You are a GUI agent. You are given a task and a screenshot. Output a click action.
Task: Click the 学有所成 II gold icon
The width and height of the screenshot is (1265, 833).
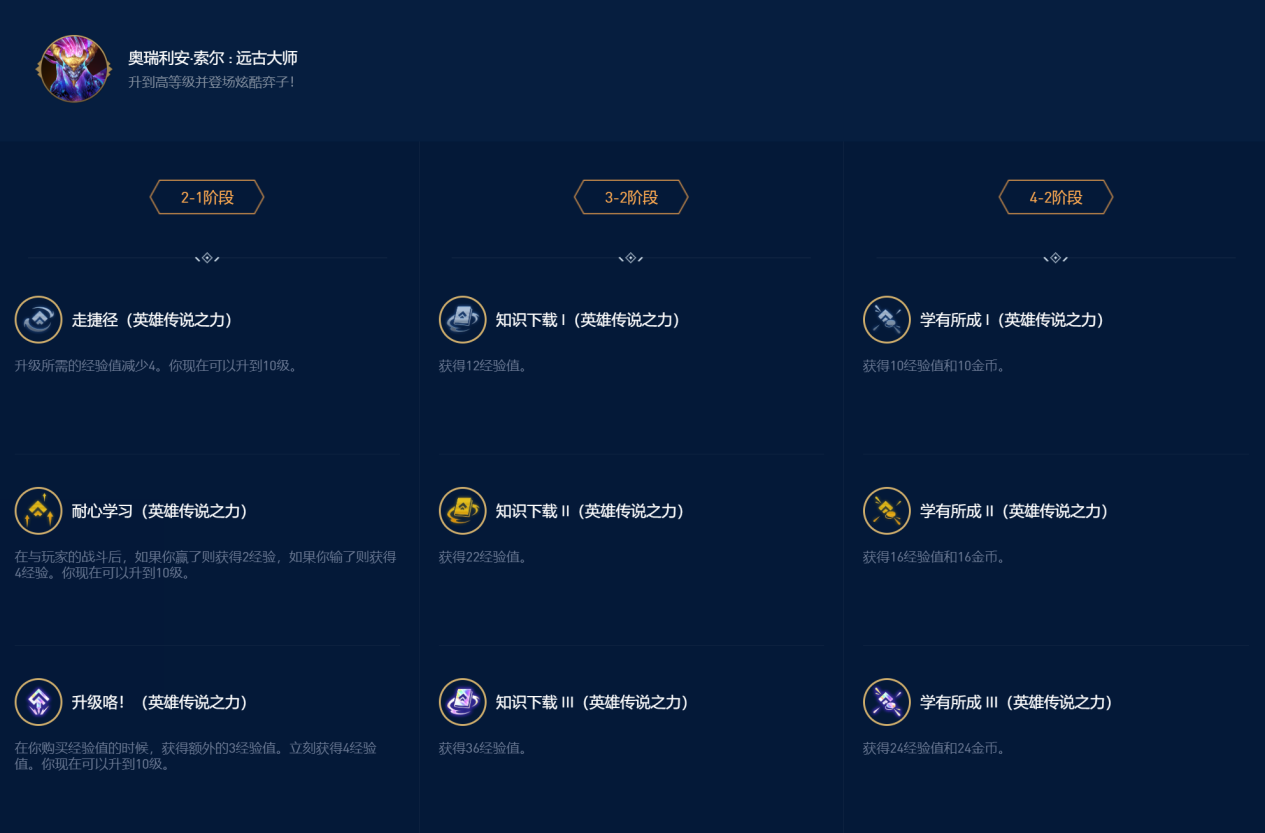pyautogui.click(x=887, y=511)
